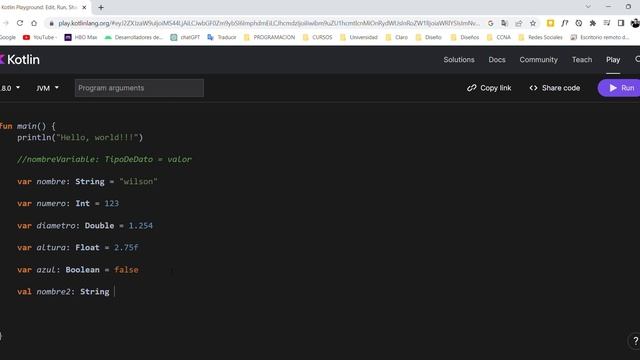Viewport: 640px width, 360px height.
Task: Open the tab search chevron
Action: pos(588,7)
